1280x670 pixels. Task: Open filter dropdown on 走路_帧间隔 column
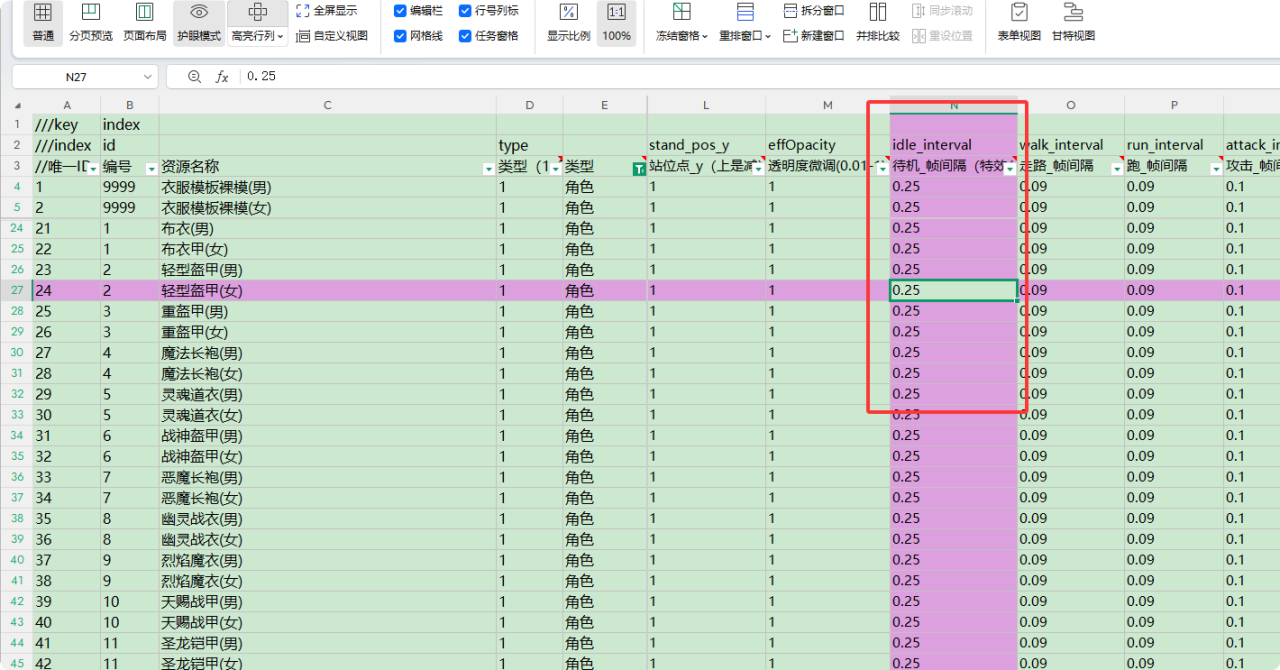(1116, 169)
